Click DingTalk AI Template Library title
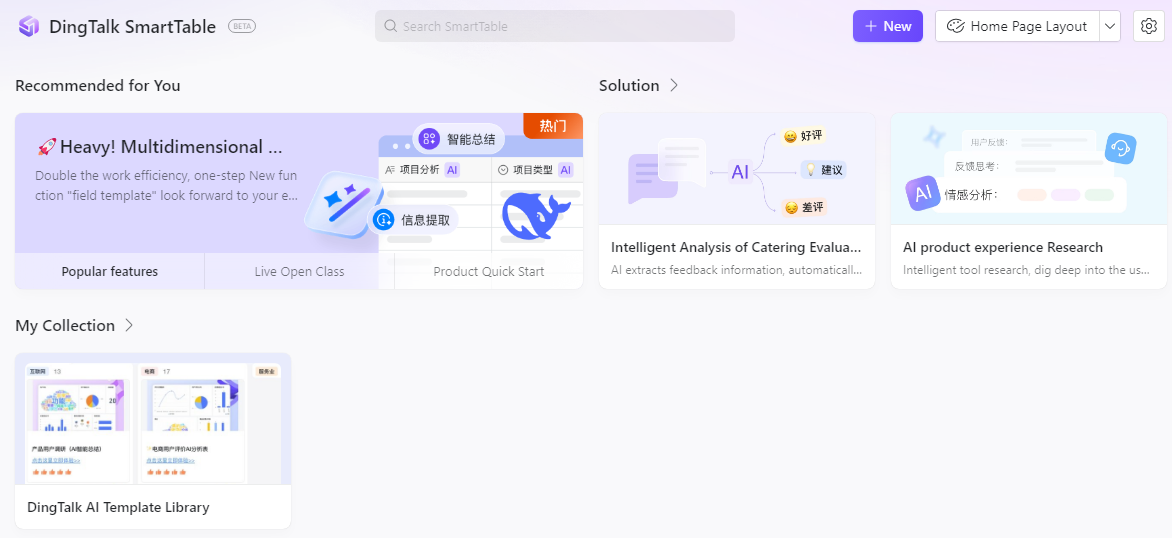 click(x=118, y=507)
